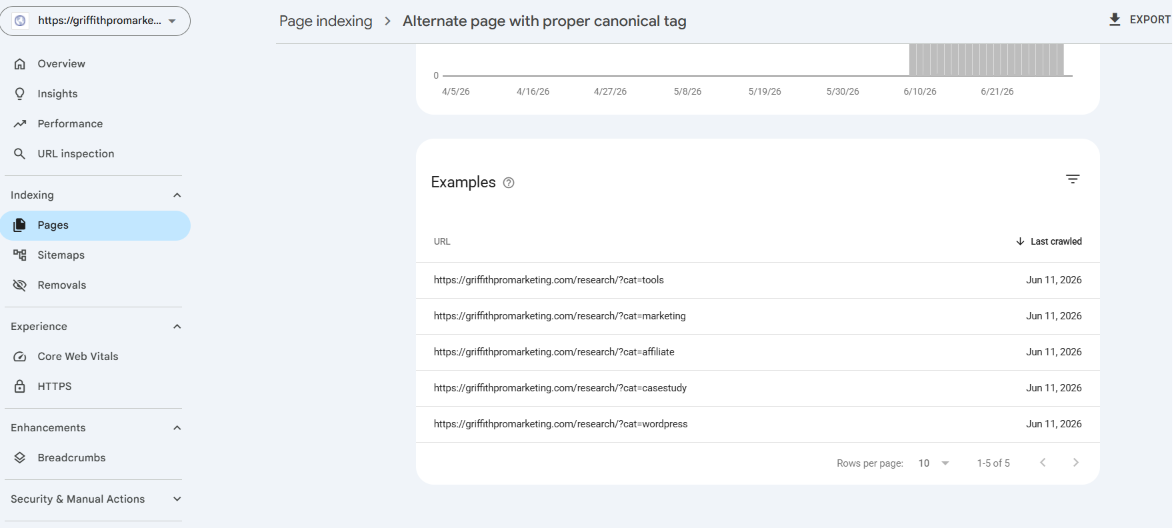Click the Export button
Viewport: 1173px width, 528px height.
pos(1139,19)
